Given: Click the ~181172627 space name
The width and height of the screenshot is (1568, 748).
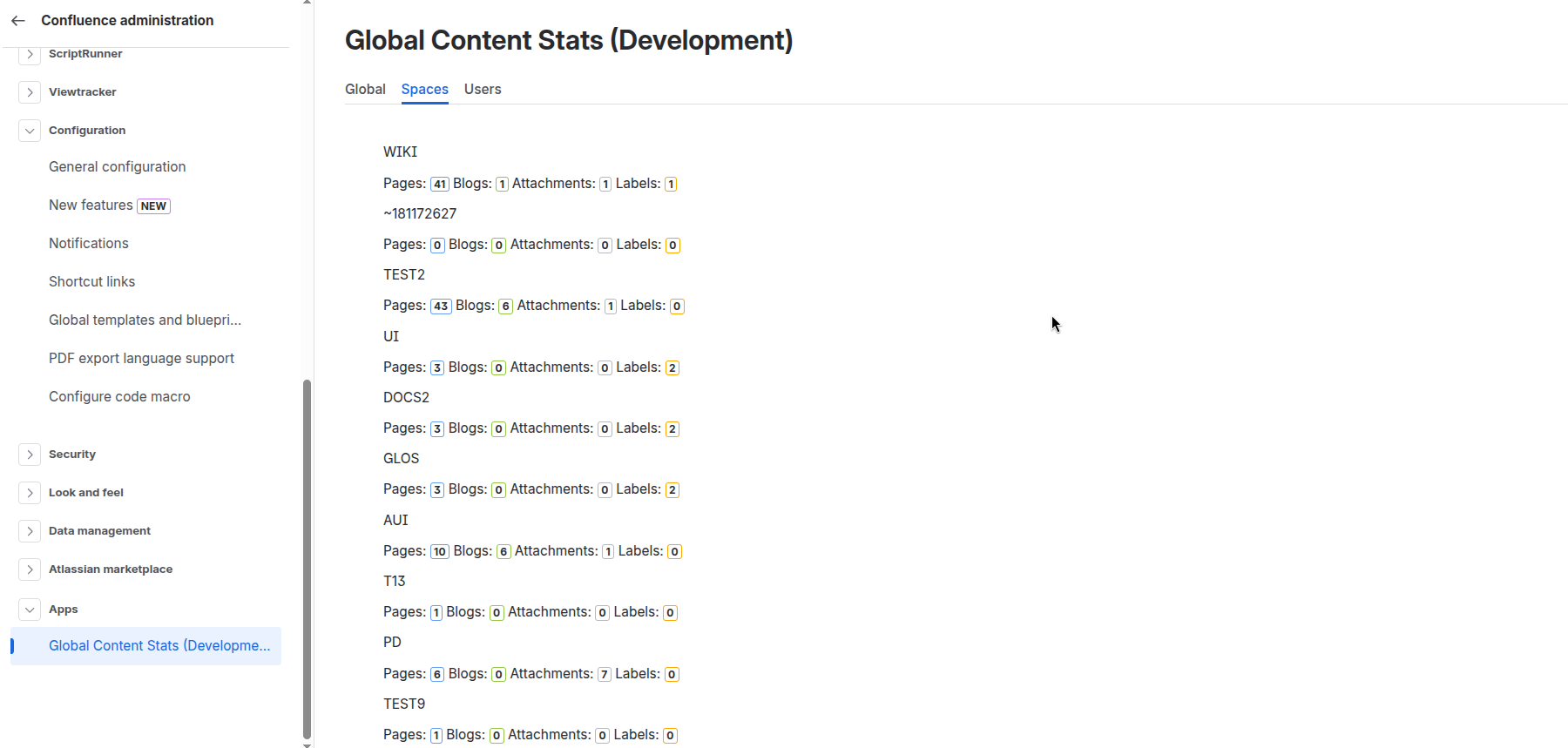Looking at the screenshot, I should pyautogui.click(x=420, y=214).
